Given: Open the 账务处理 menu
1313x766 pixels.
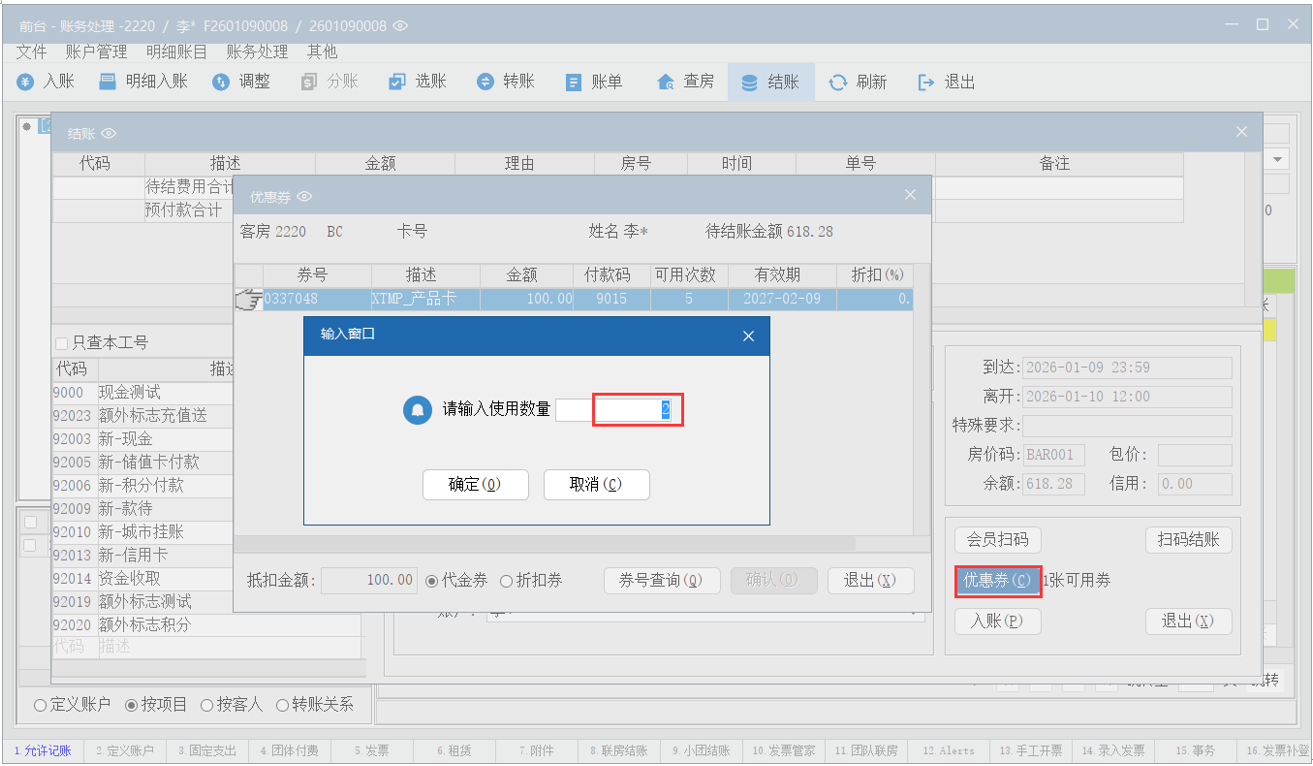Looking at the screenshot, I should coord(257,51).
